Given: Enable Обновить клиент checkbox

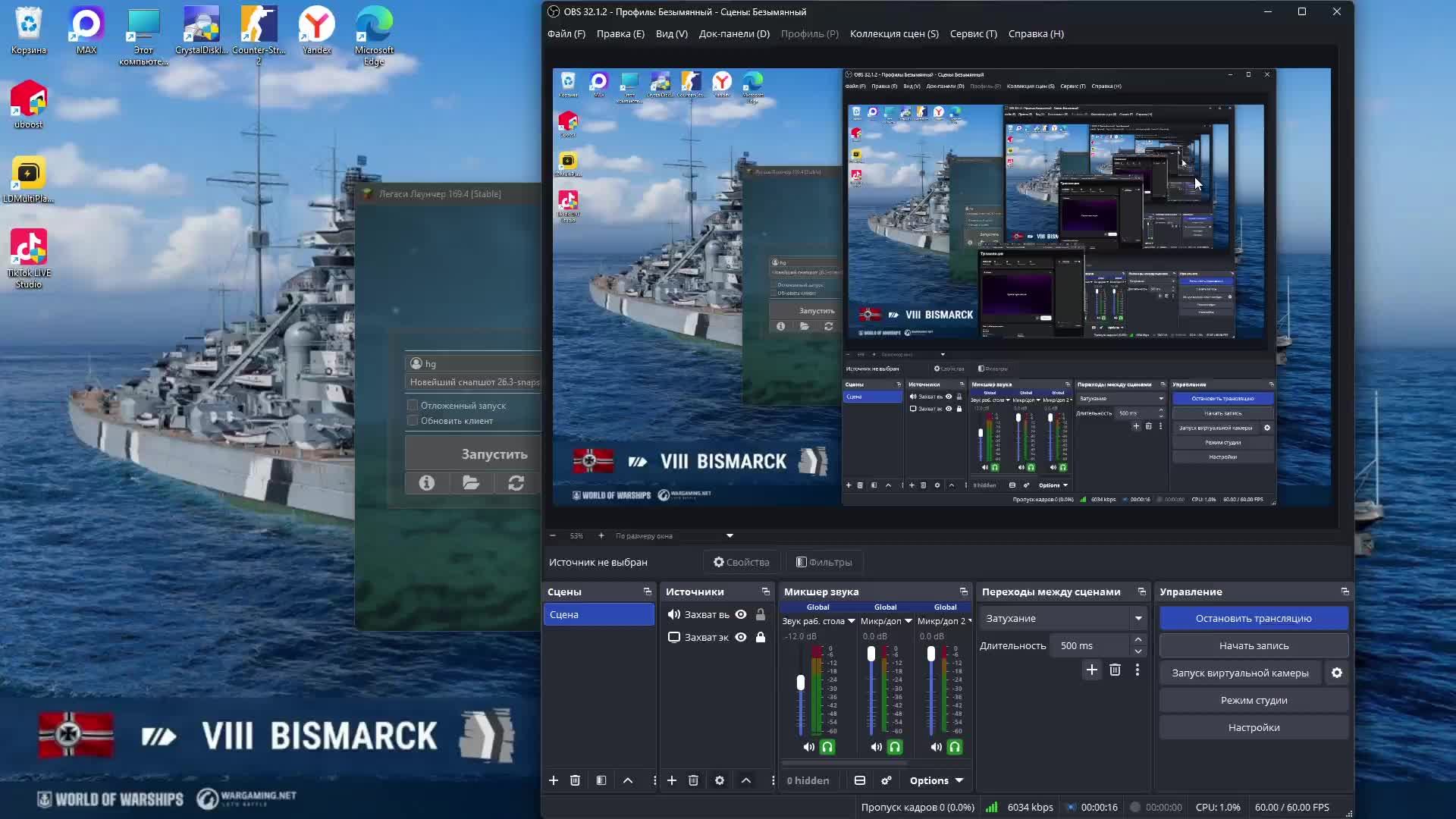Looking at the screenshot, I should (413, 420).
